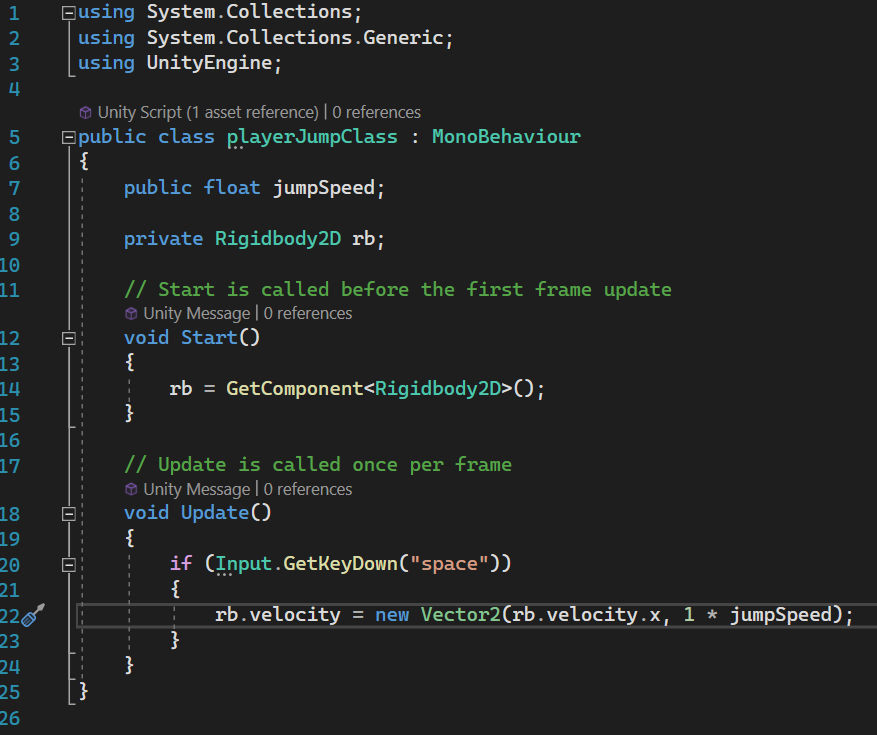
Task: Fold the Update() method body
Action: (68, 514)
